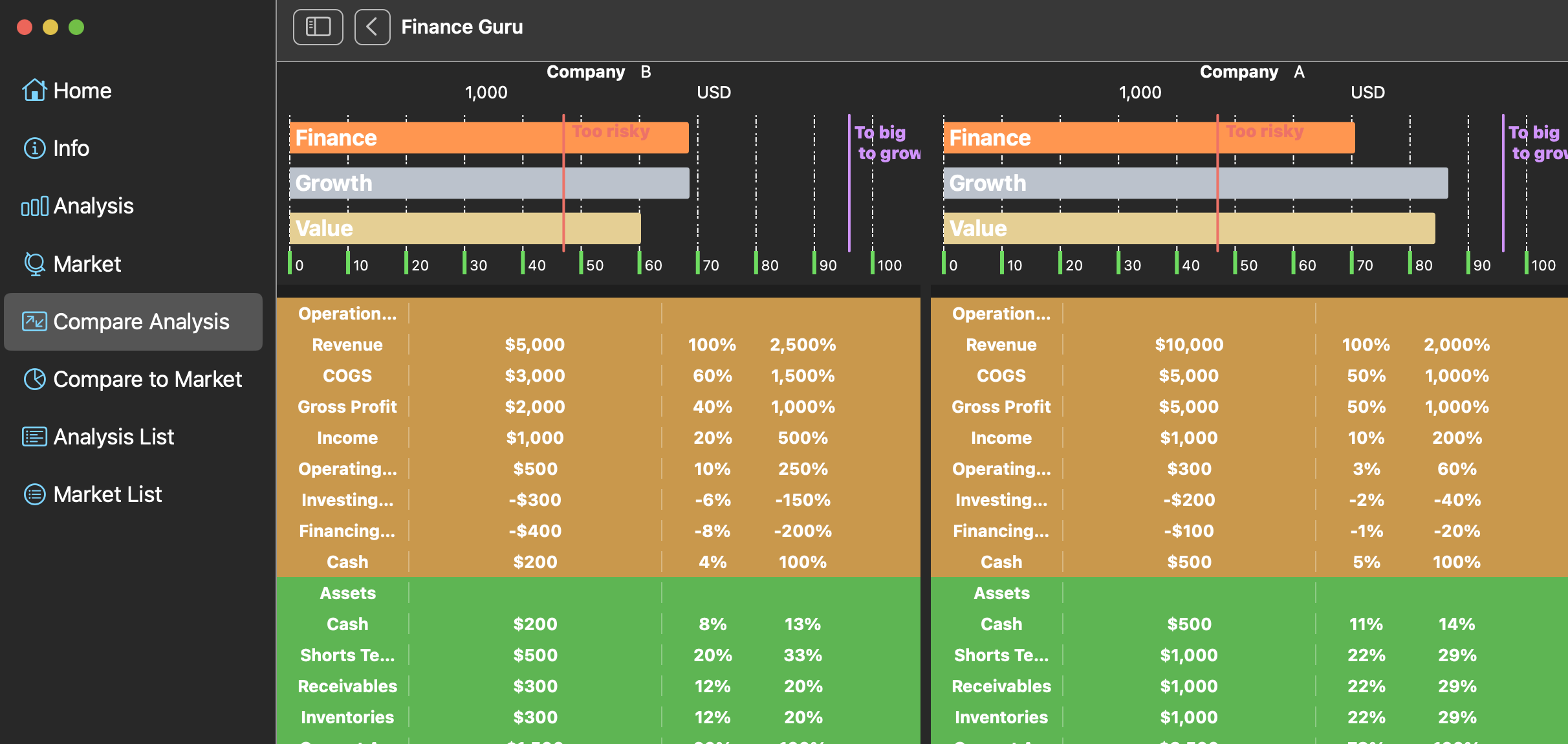Click the Compare to Market pie icon
Image resolution: width=1568 pixels, height=744 pixels.
tap(34, 379)
